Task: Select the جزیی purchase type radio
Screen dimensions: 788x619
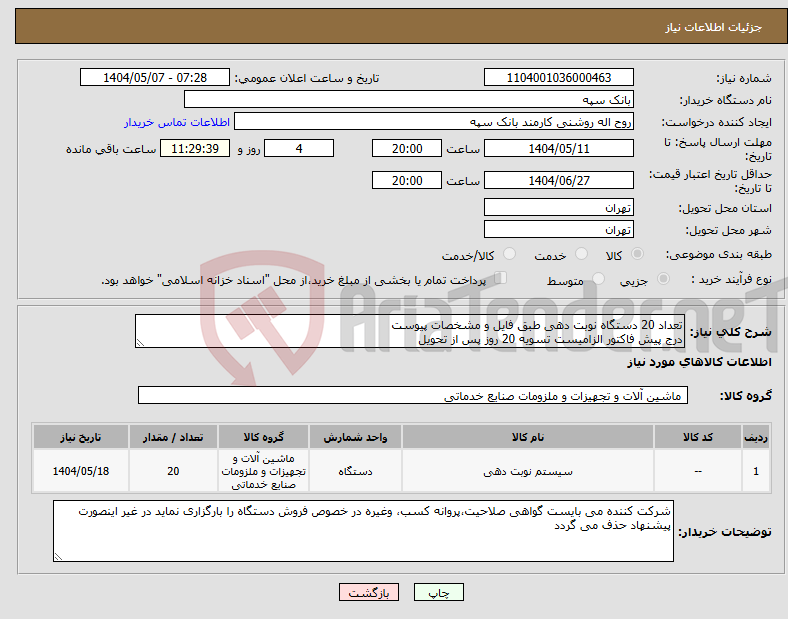Action: pos(663,278)
